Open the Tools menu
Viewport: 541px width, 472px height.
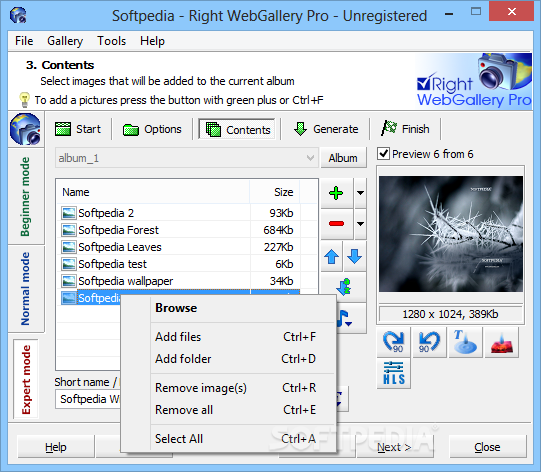tap(111, 41)
